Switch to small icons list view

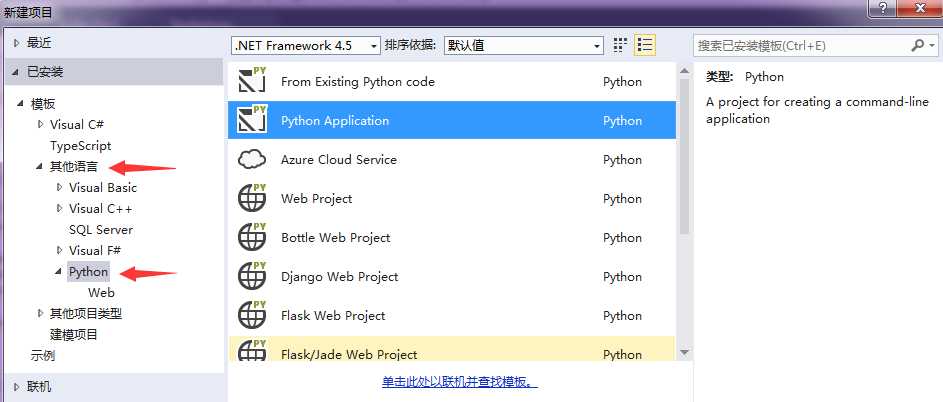point(645,45)
